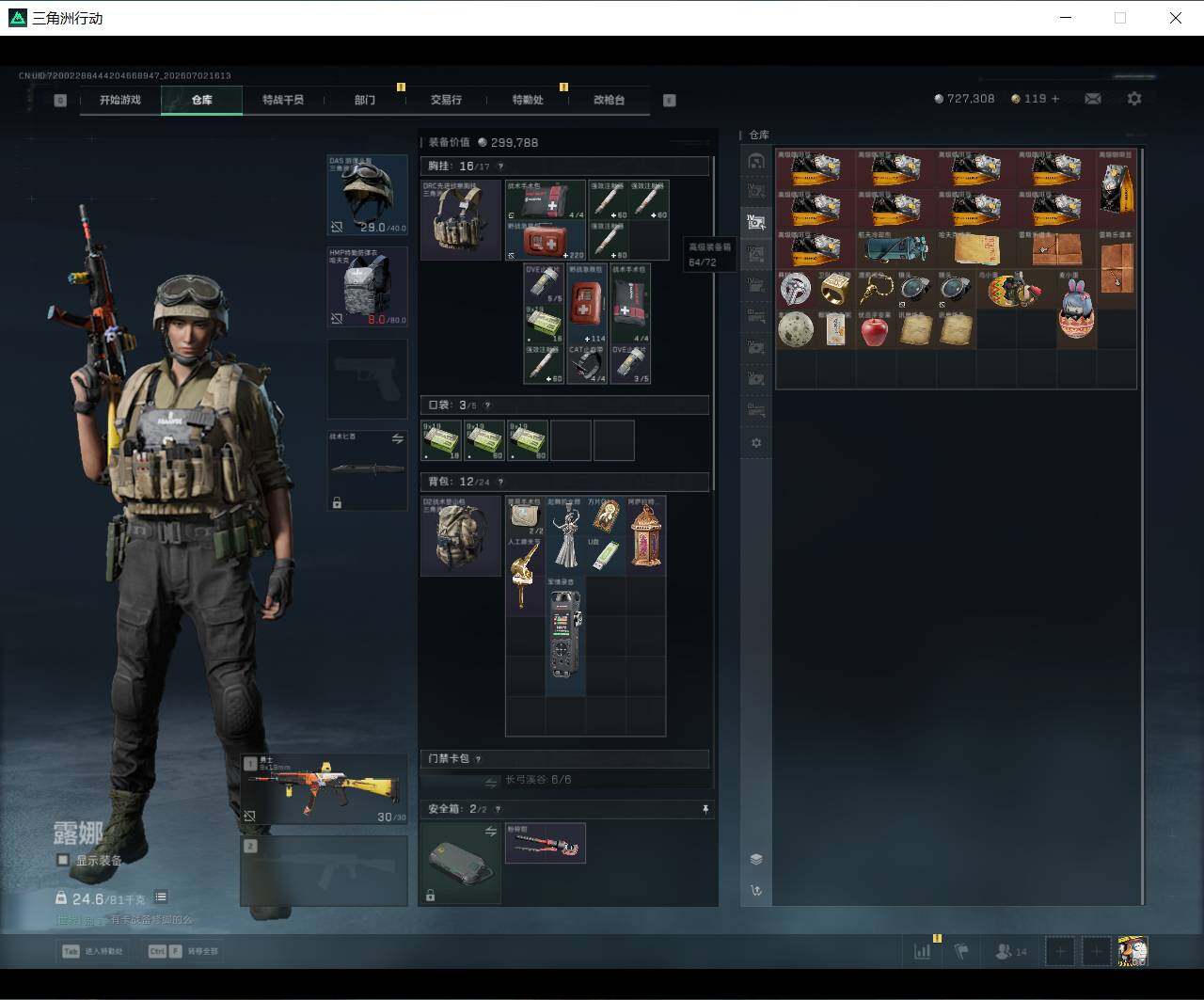The height and width of the screenshot is (1000, 1204).
Task: Open the weight details list icon
Action: pos(161,897)
